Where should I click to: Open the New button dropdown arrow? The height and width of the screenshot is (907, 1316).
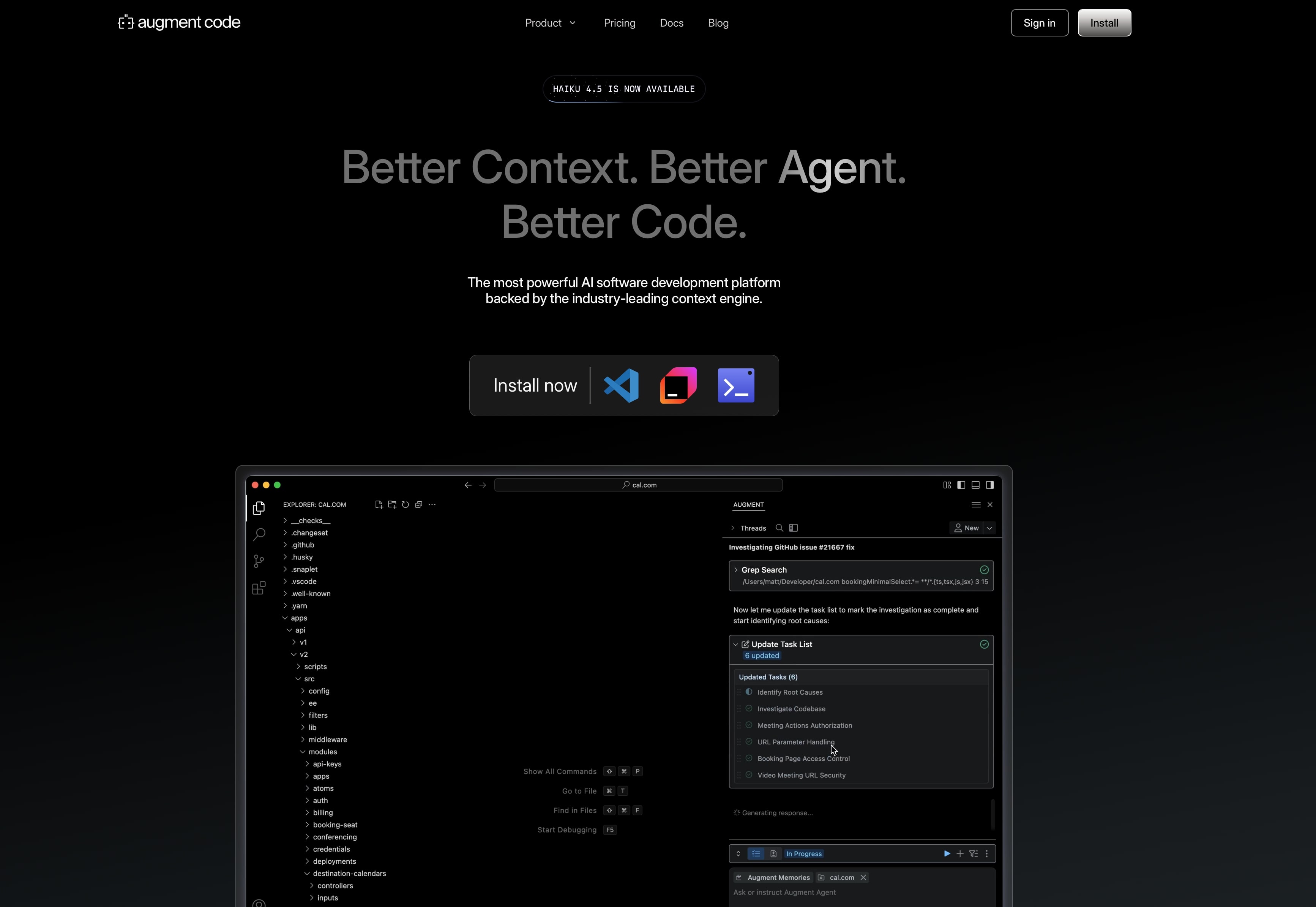990,528
